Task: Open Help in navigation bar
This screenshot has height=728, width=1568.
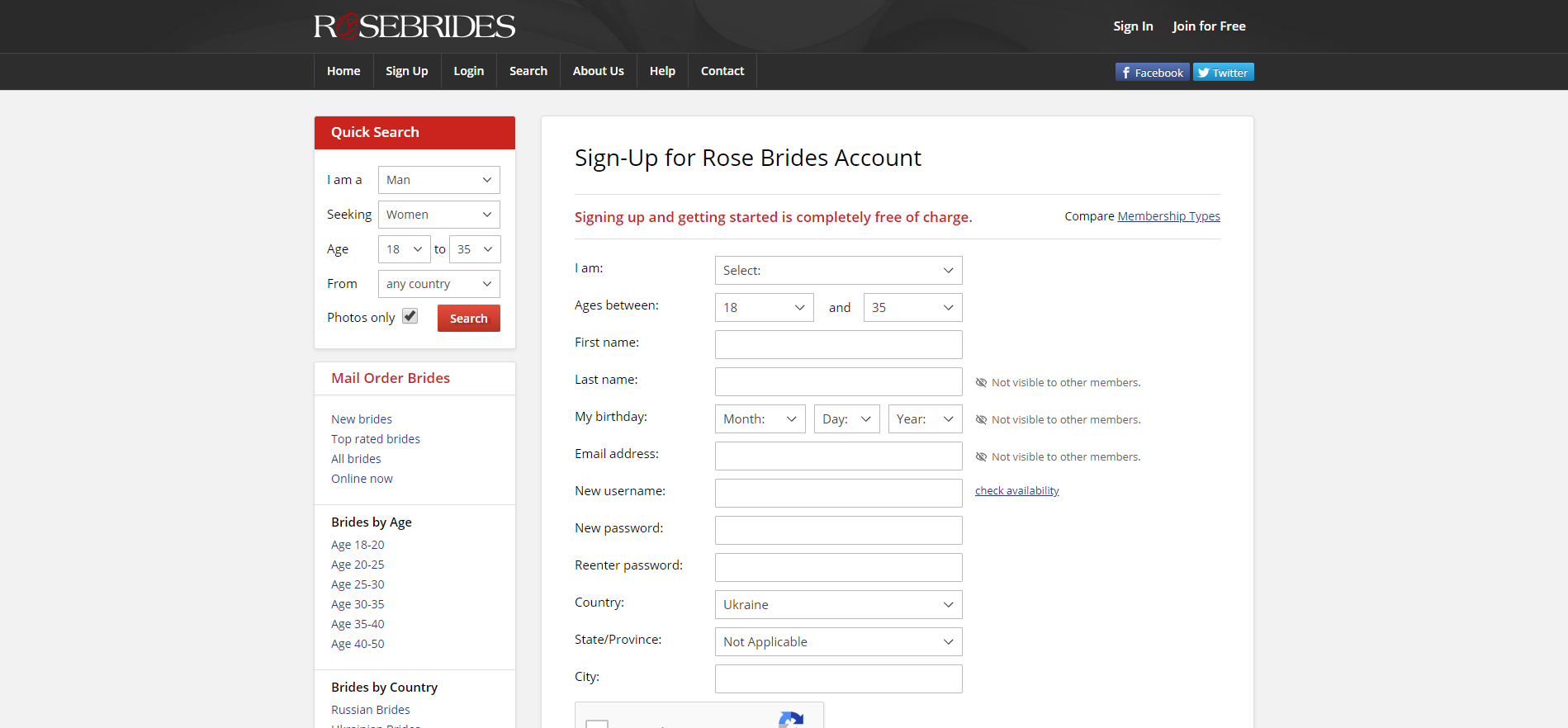Action: [662, 71]
